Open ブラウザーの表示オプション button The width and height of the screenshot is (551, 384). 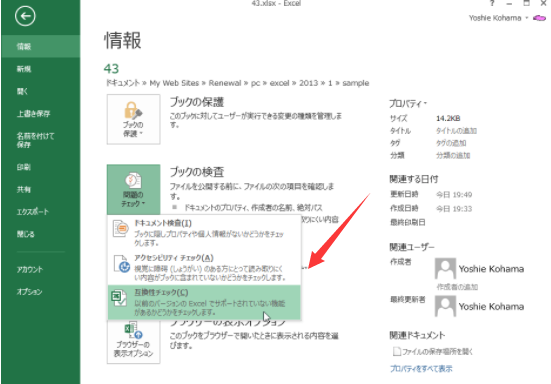click(x=134, y=341)
